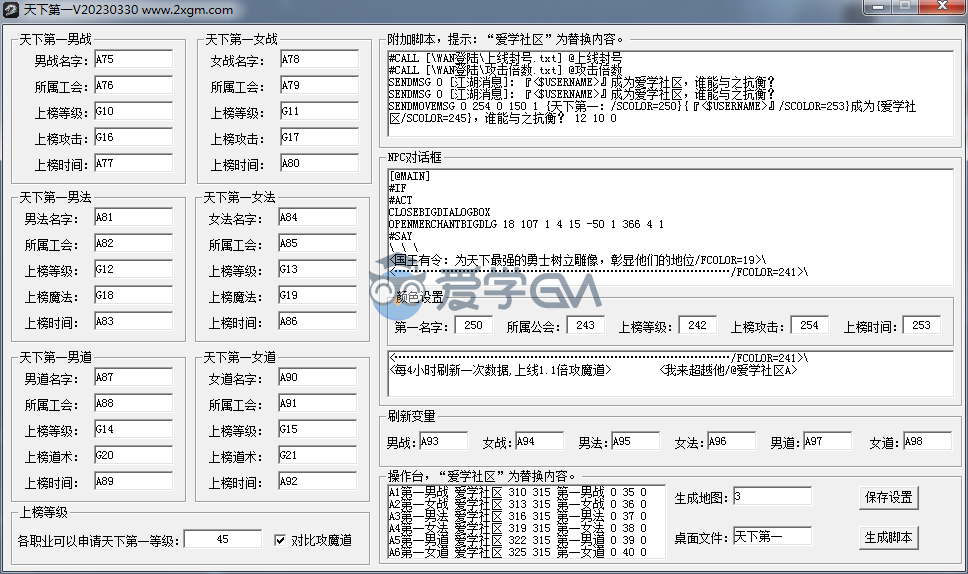Edit the 第一名字 color value 250

[473, 325]
